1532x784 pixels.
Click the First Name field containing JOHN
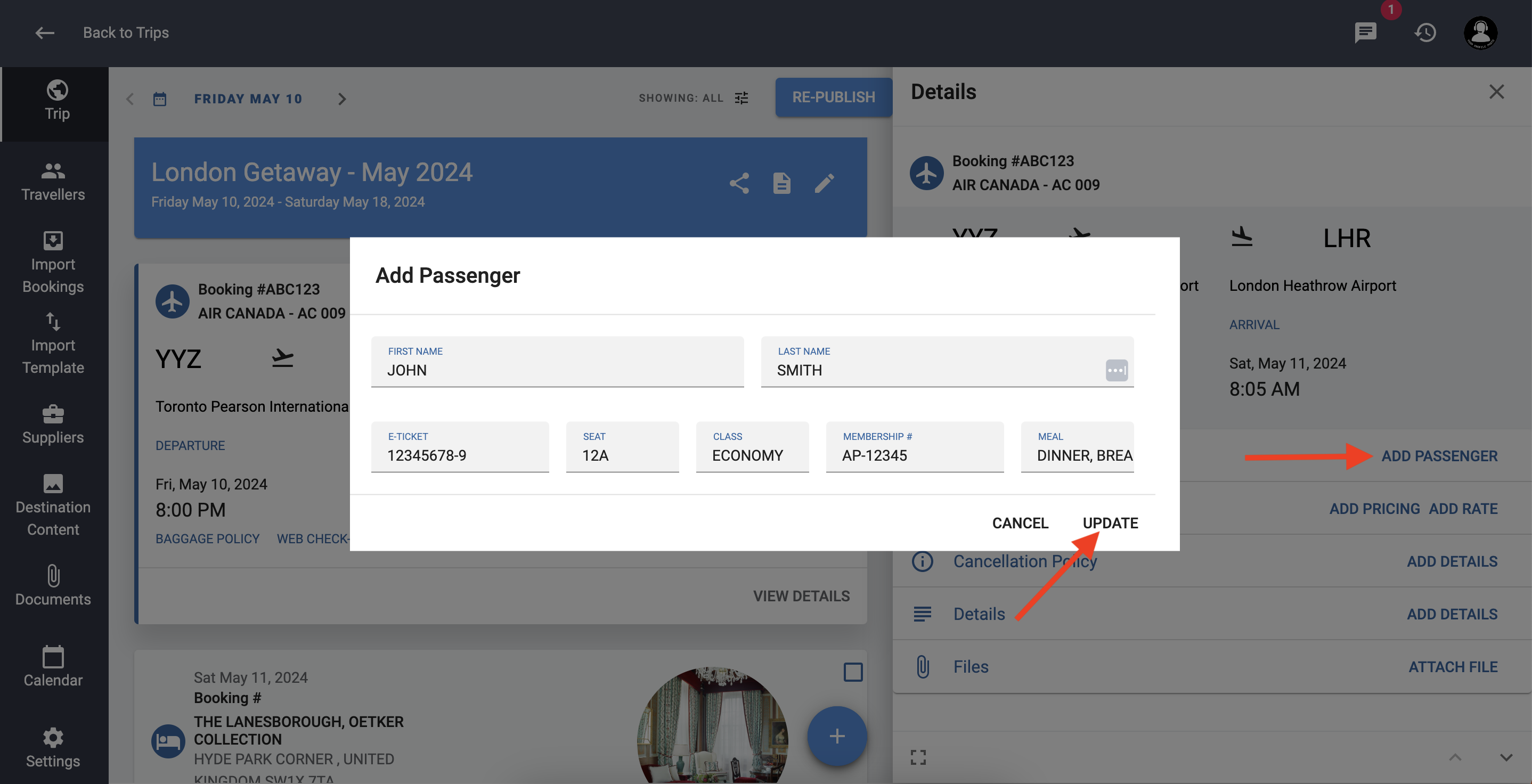557,362
